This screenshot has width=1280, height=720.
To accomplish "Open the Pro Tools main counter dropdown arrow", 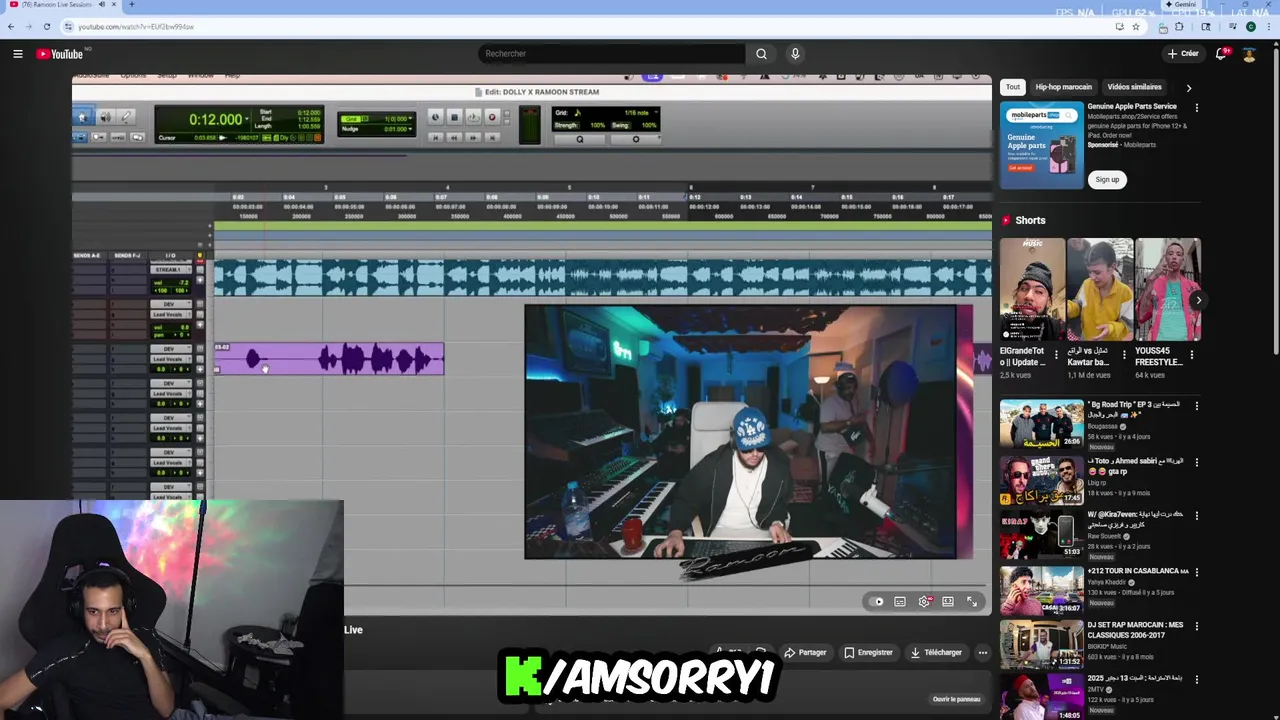I will tap(249, 119).
